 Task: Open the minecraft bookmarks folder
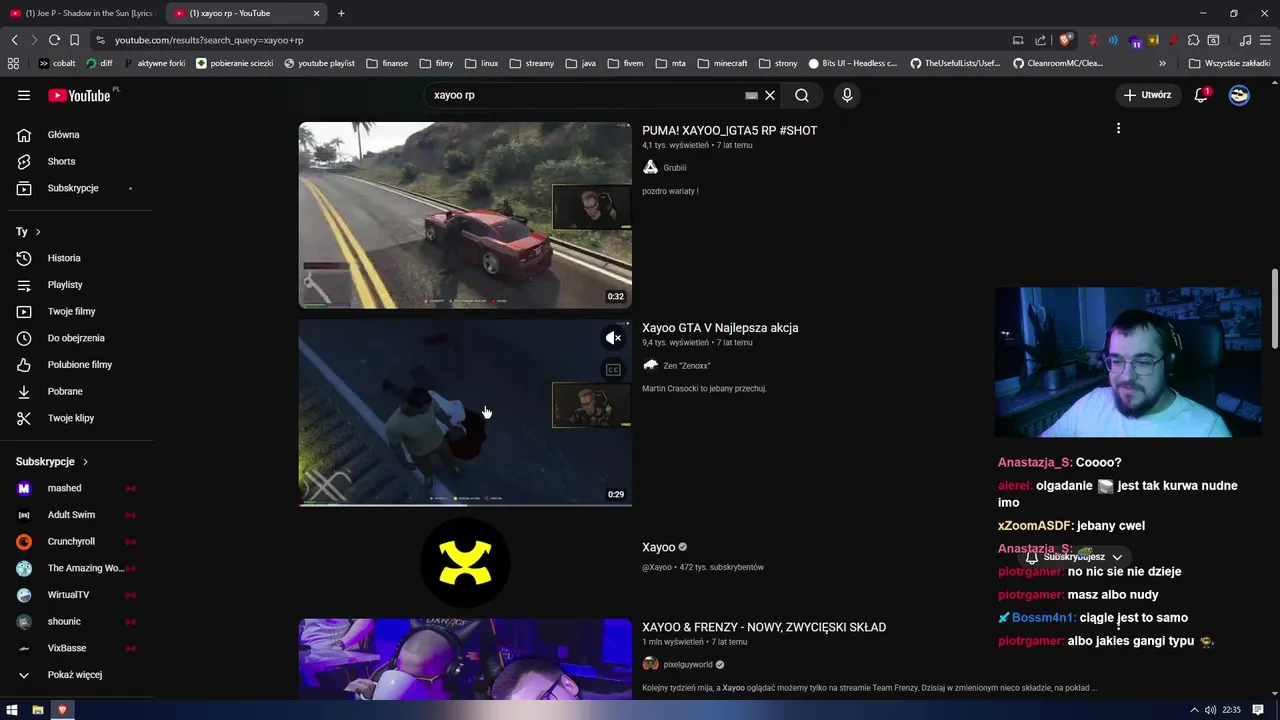click(722, 63)
